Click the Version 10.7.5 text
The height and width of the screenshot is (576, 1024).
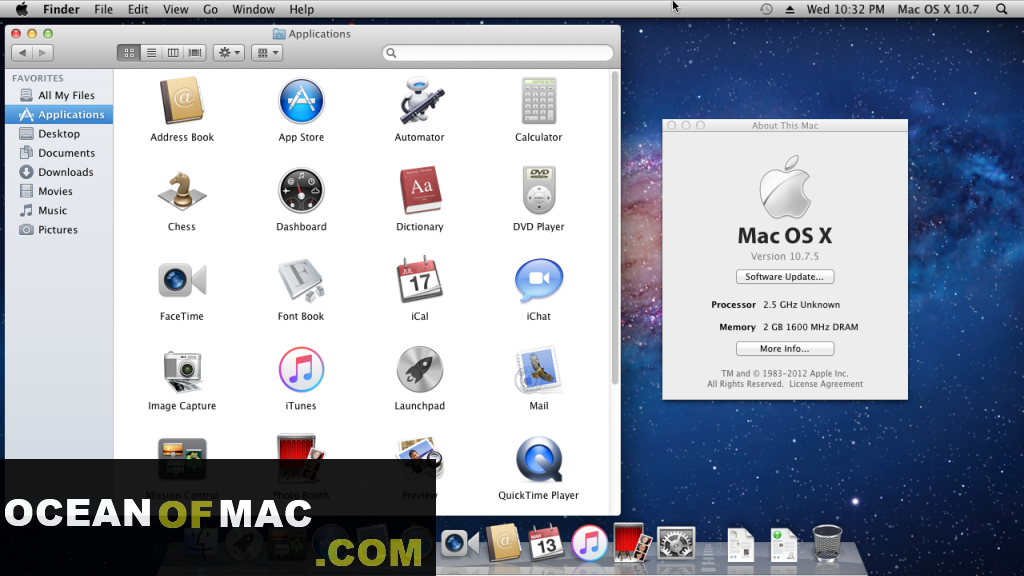[784, 257]
